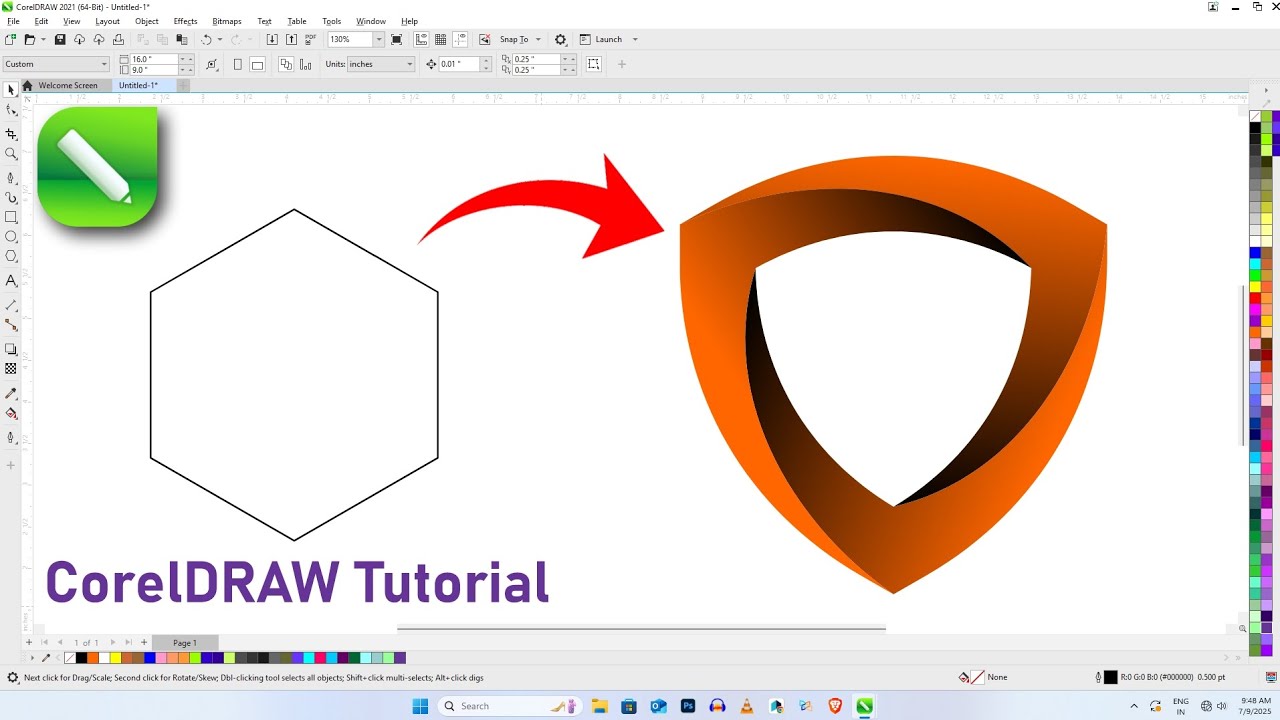Toggle Current page layout button
This screenshot has height=720, width=1280.
[306, 64]
